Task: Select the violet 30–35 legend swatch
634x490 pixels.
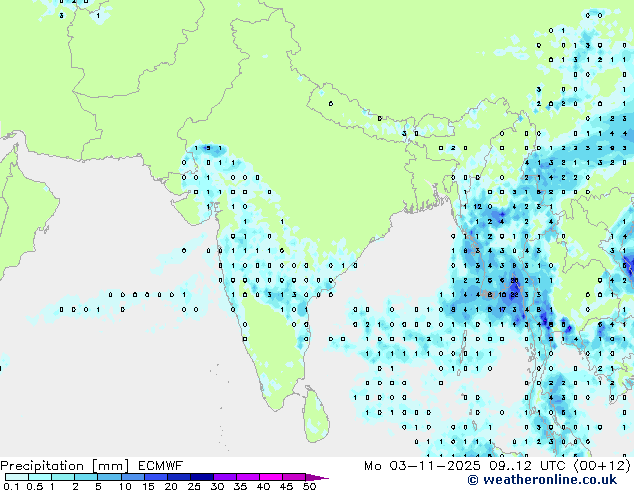Action: click(x=225, y=477)
